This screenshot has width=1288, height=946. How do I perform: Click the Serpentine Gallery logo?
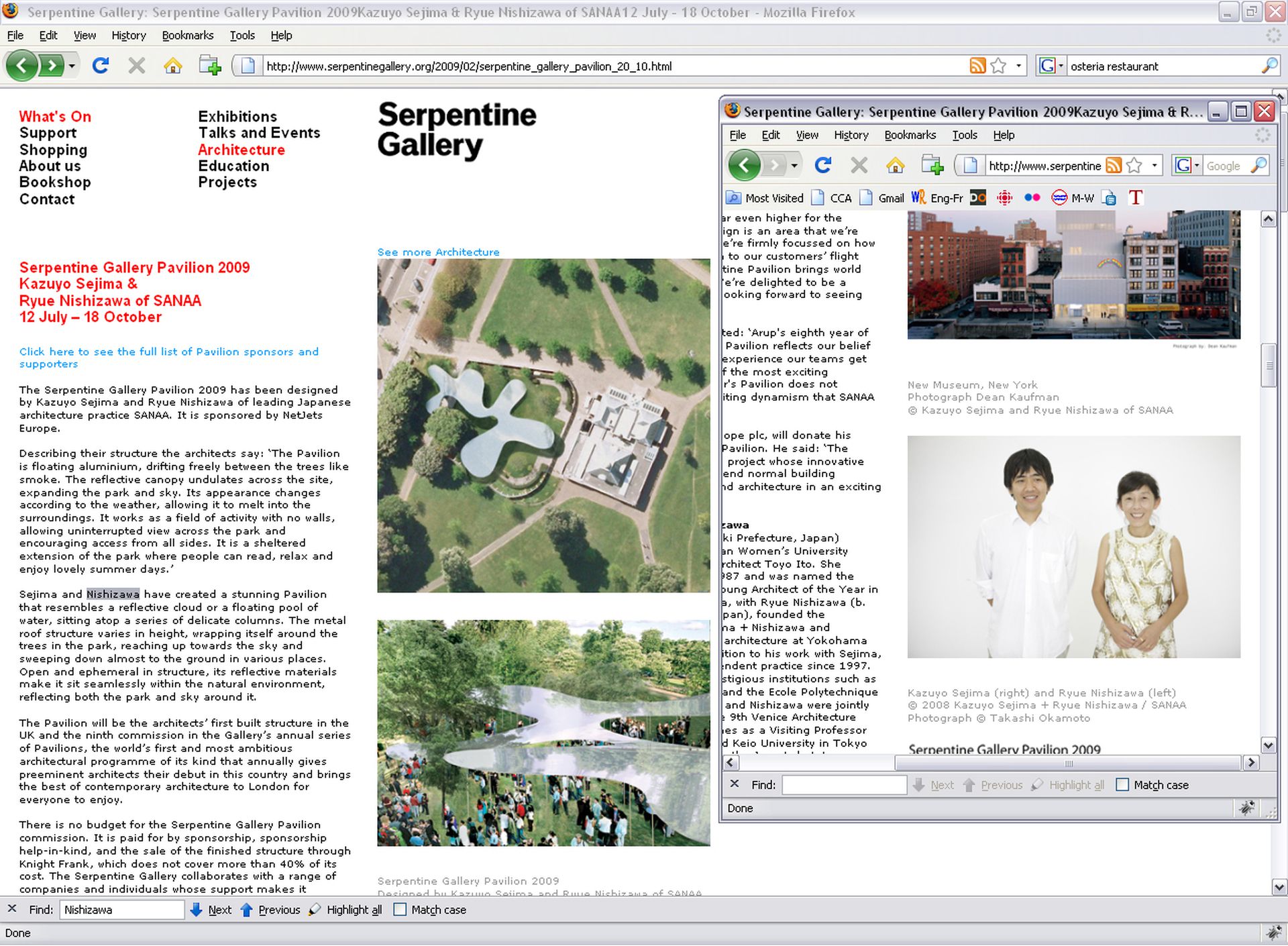point(457,130)
